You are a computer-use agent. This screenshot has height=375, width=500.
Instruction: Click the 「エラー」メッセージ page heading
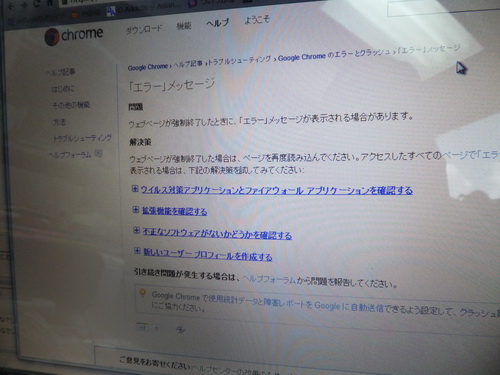(172, 85)
